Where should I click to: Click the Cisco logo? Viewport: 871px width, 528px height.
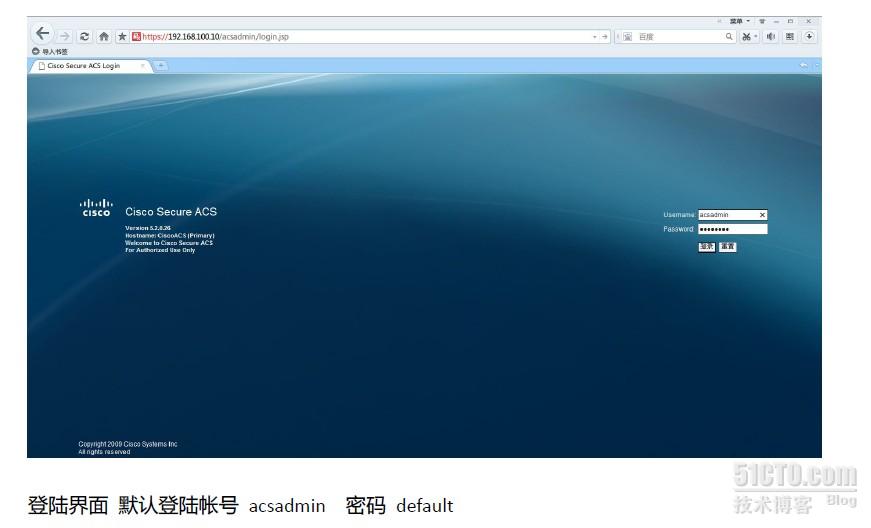click(x=96, y=208)
